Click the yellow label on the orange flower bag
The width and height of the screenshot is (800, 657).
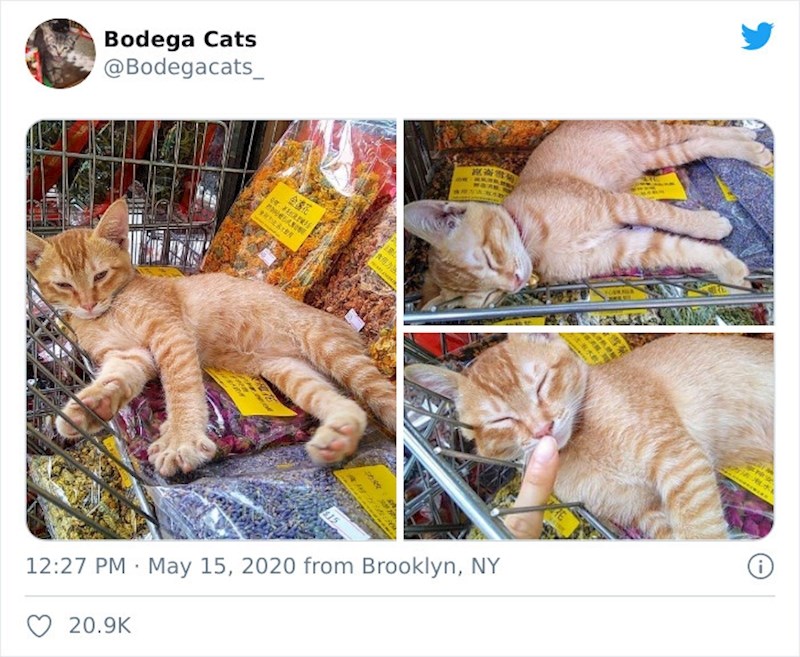tap(288, 216)
